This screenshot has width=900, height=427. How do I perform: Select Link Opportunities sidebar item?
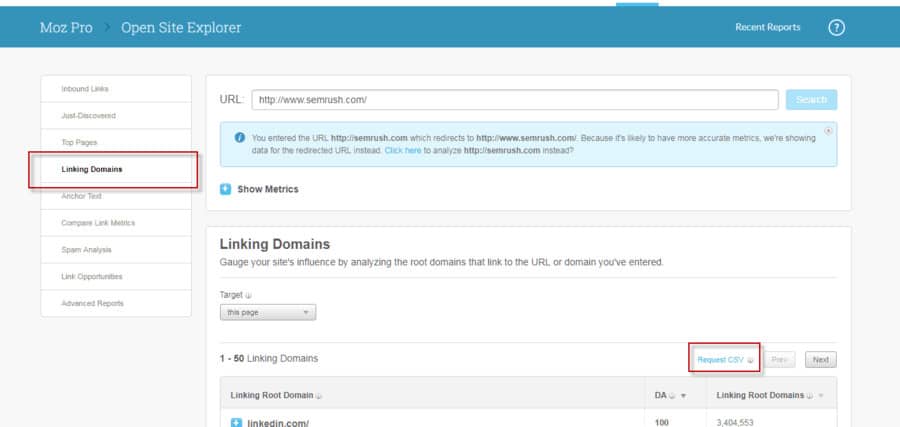coord(92,276)
